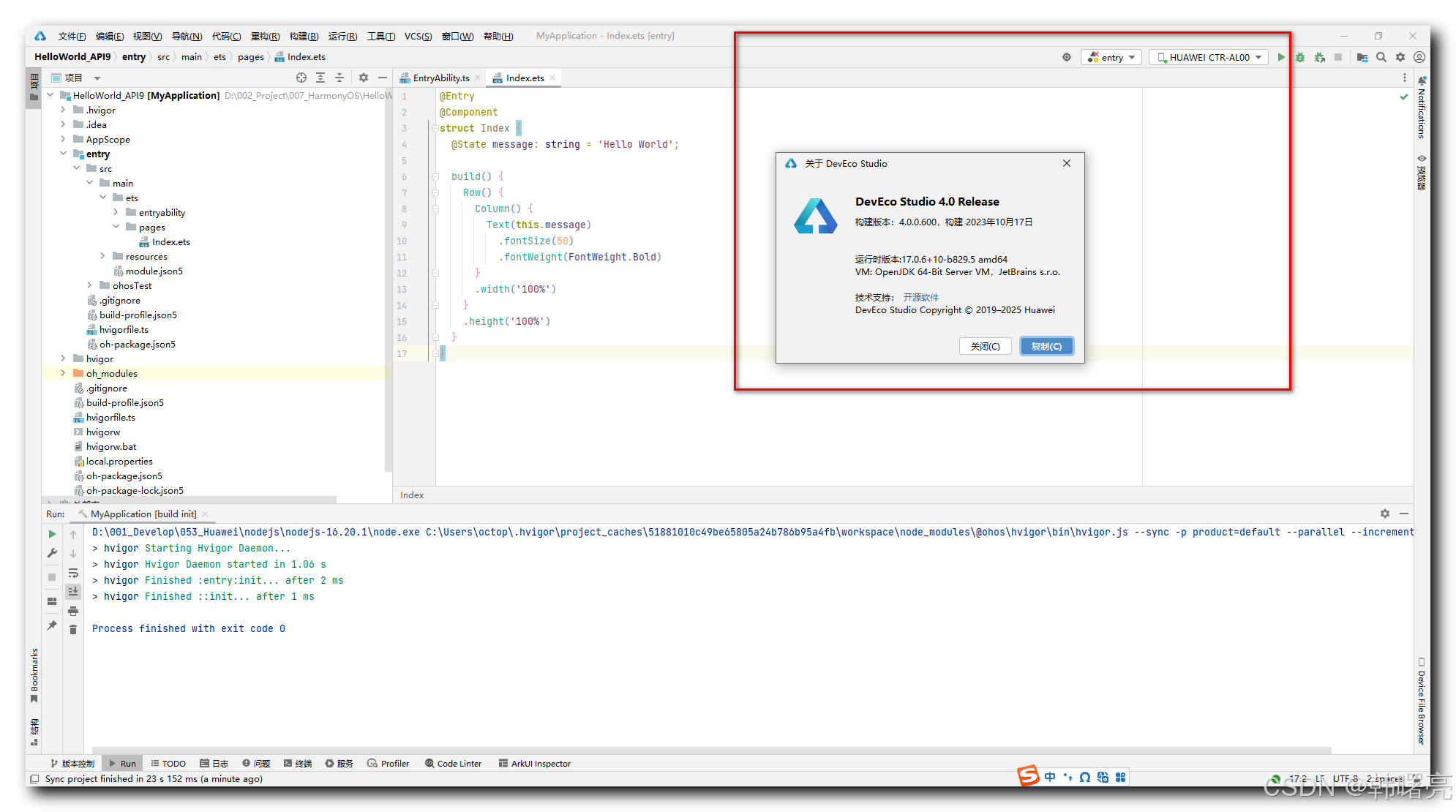Clear Run output with trash icon
1456x812 pixels.
coord(73,630)
